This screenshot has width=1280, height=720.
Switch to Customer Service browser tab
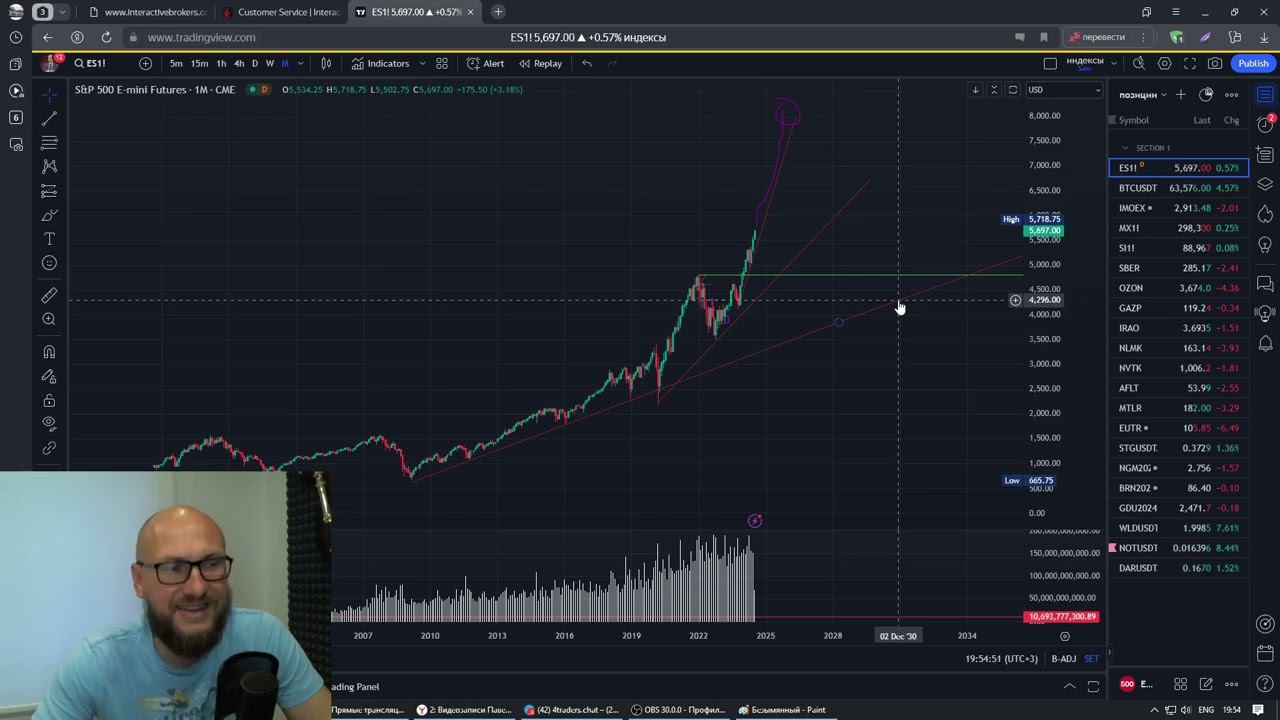pos(281,12)
